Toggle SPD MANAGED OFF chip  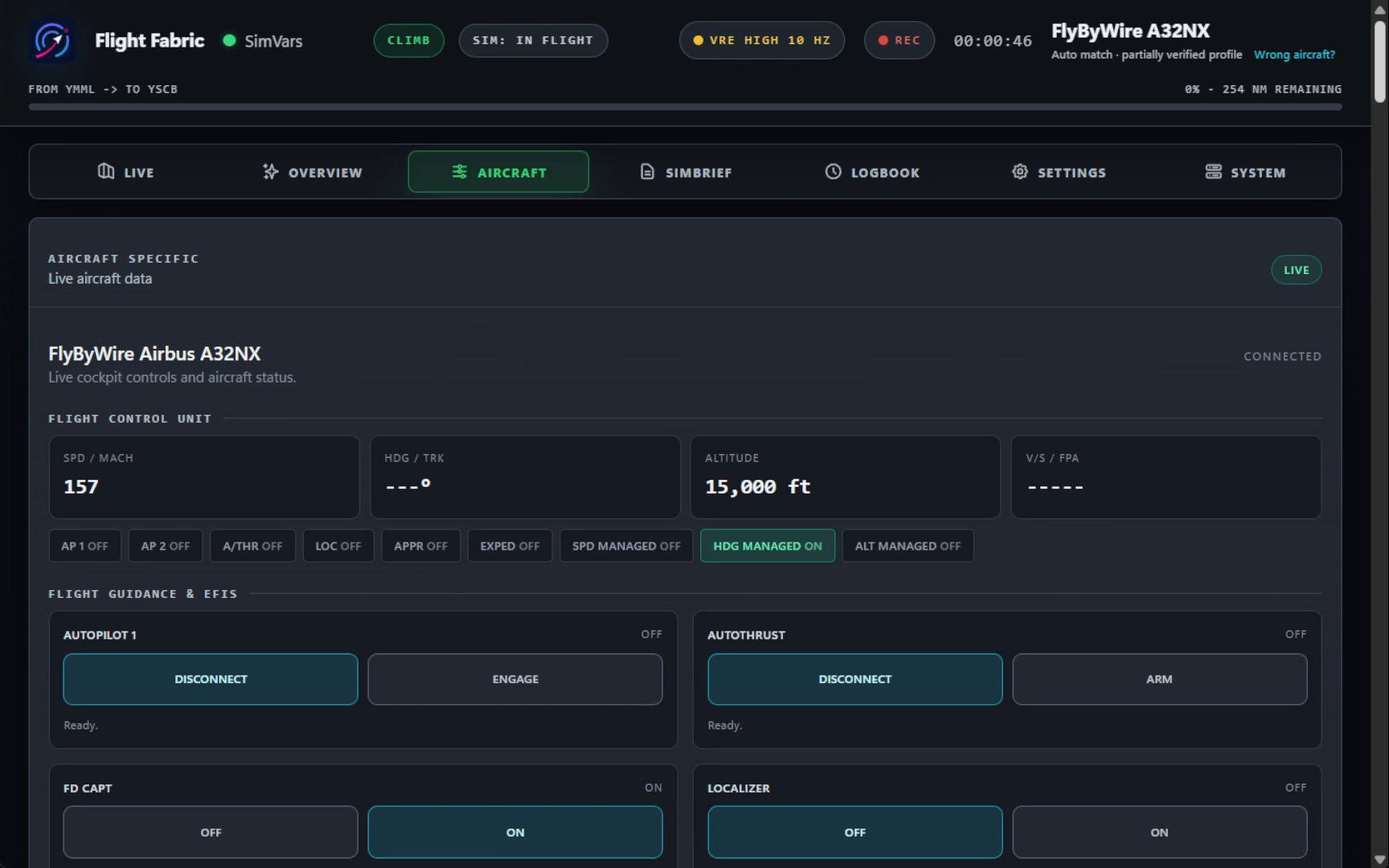point(626,546)
